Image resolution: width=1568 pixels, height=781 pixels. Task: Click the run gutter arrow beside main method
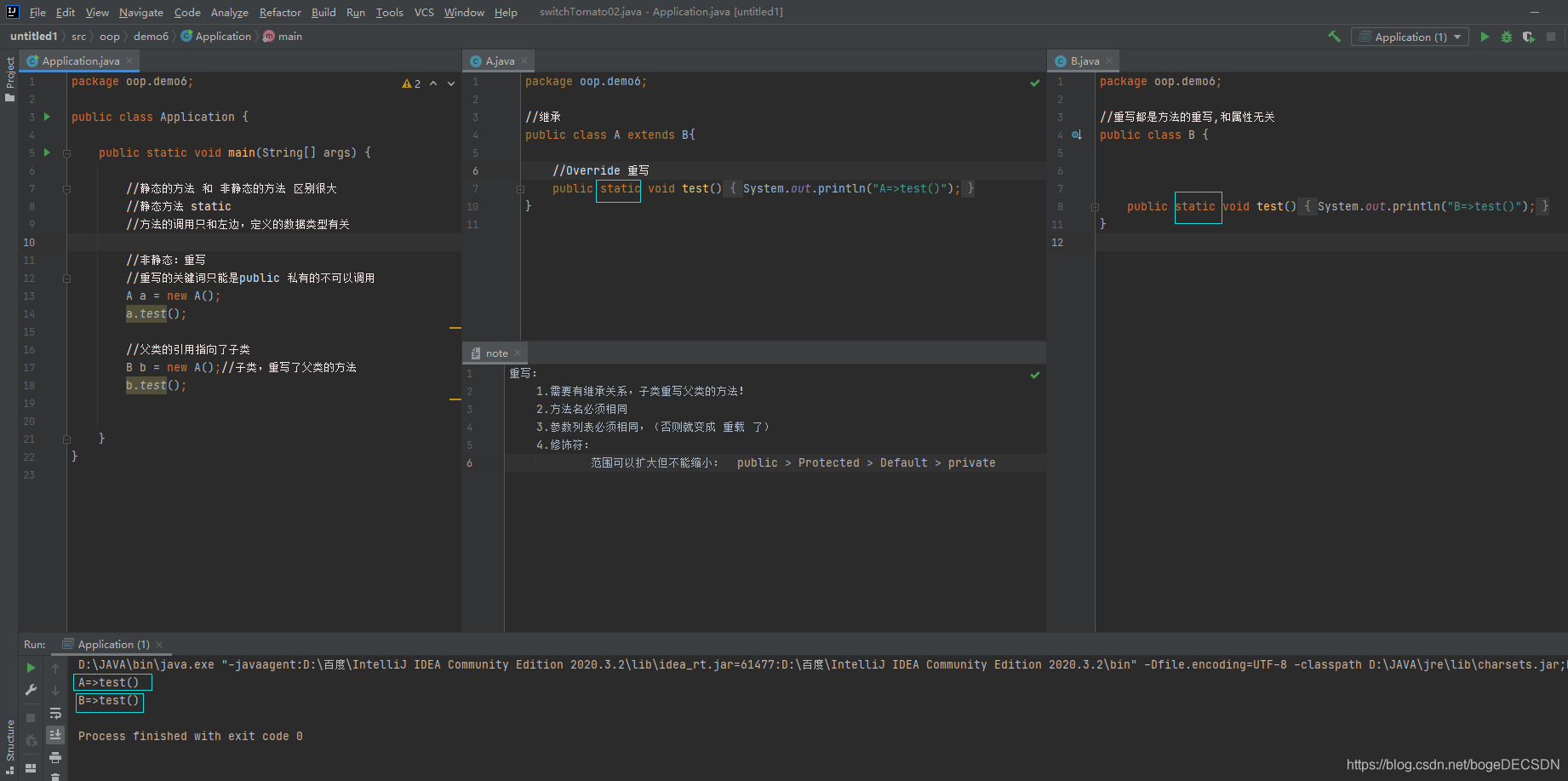coord(47,152)
